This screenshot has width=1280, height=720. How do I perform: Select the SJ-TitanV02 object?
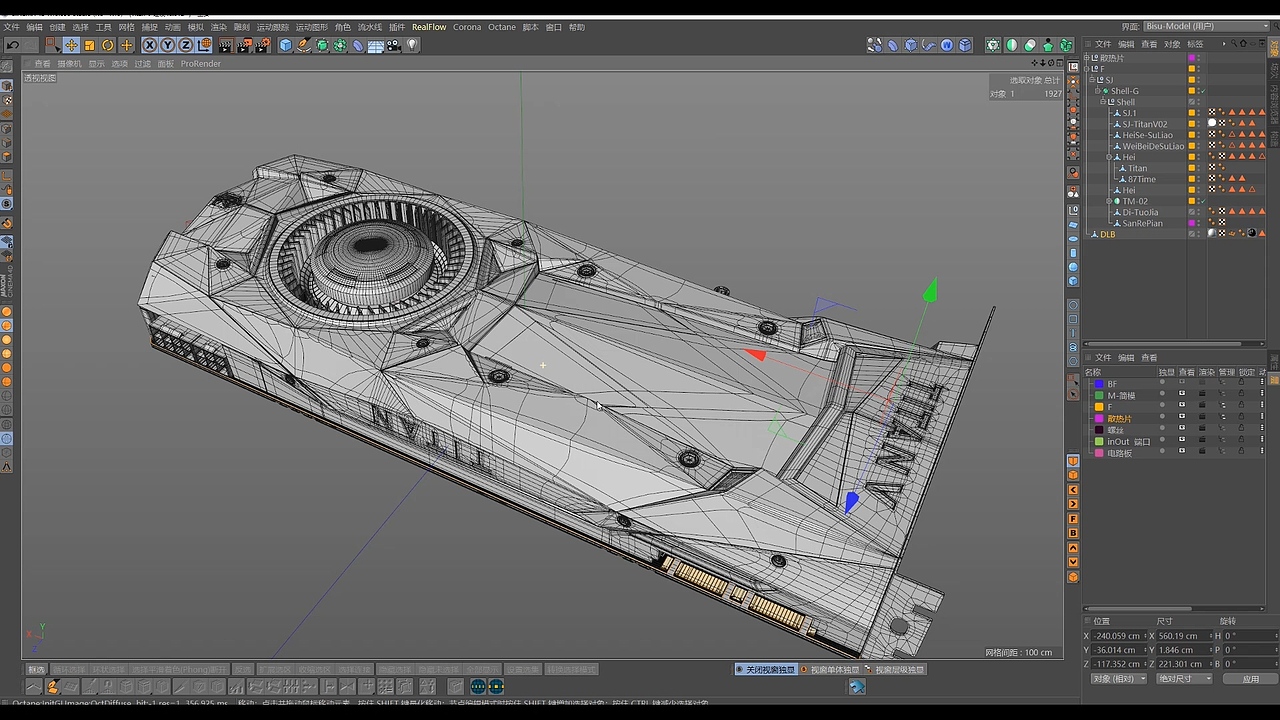tap(1144, 124)
